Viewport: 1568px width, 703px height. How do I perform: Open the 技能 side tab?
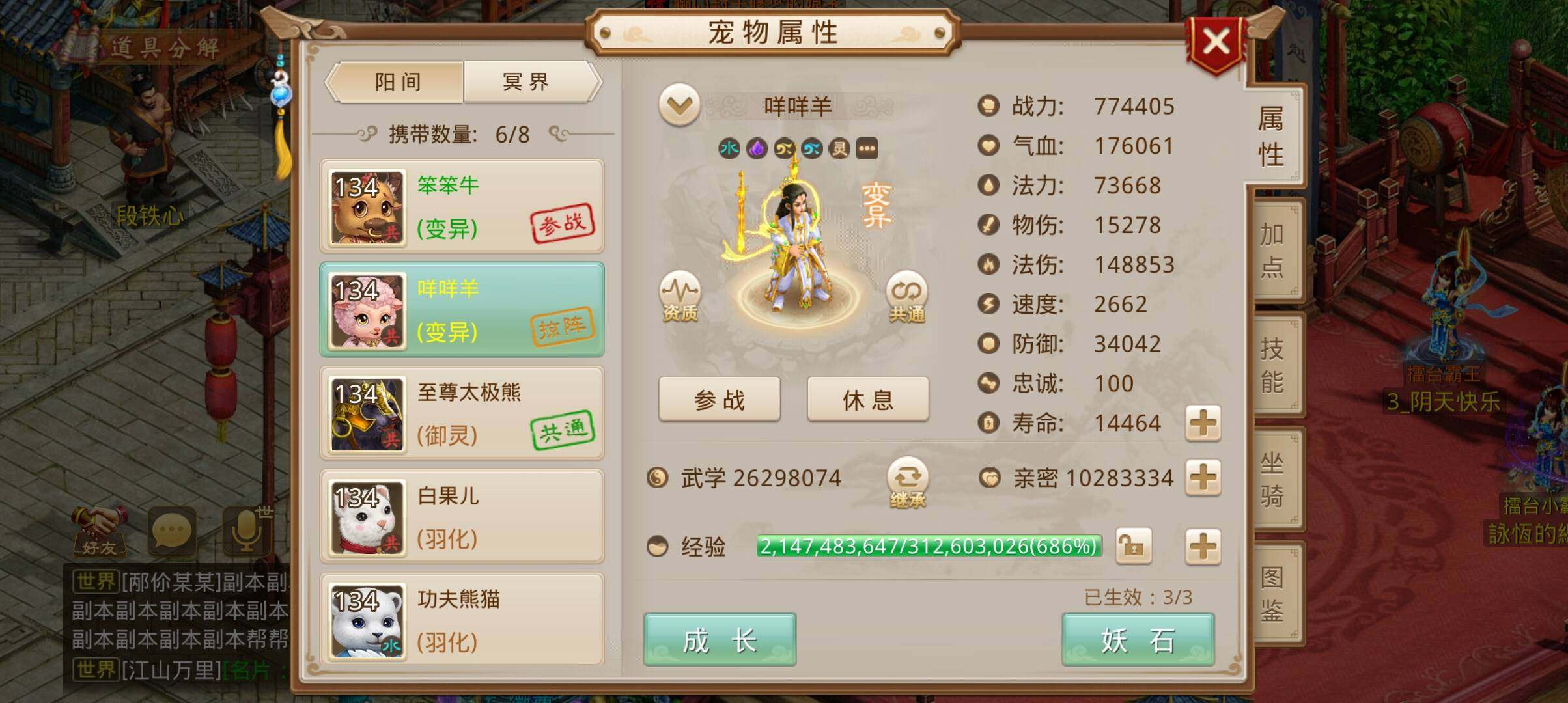(1272, 365)
